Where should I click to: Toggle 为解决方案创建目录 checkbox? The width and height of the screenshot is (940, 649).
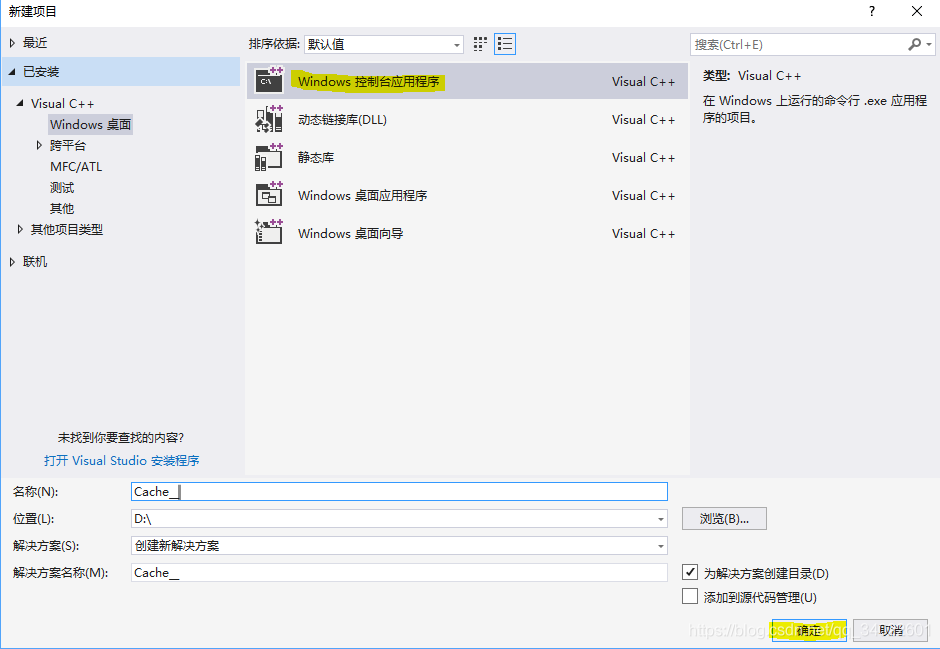(x=690, y=572)
